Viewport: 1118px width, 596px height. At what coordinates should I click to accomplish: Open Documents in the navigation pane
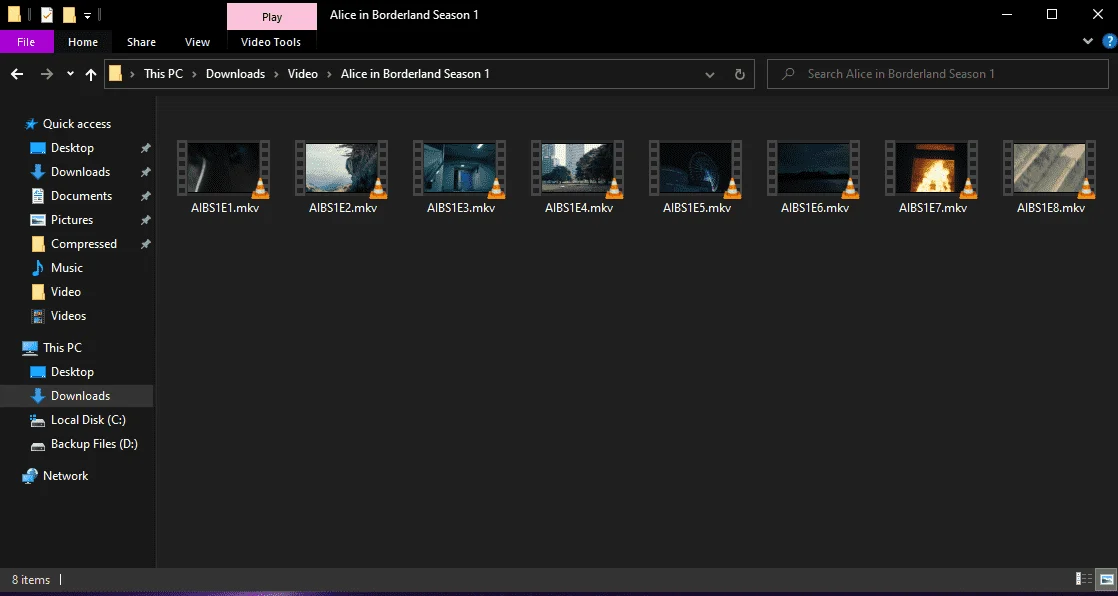[81, 196]
